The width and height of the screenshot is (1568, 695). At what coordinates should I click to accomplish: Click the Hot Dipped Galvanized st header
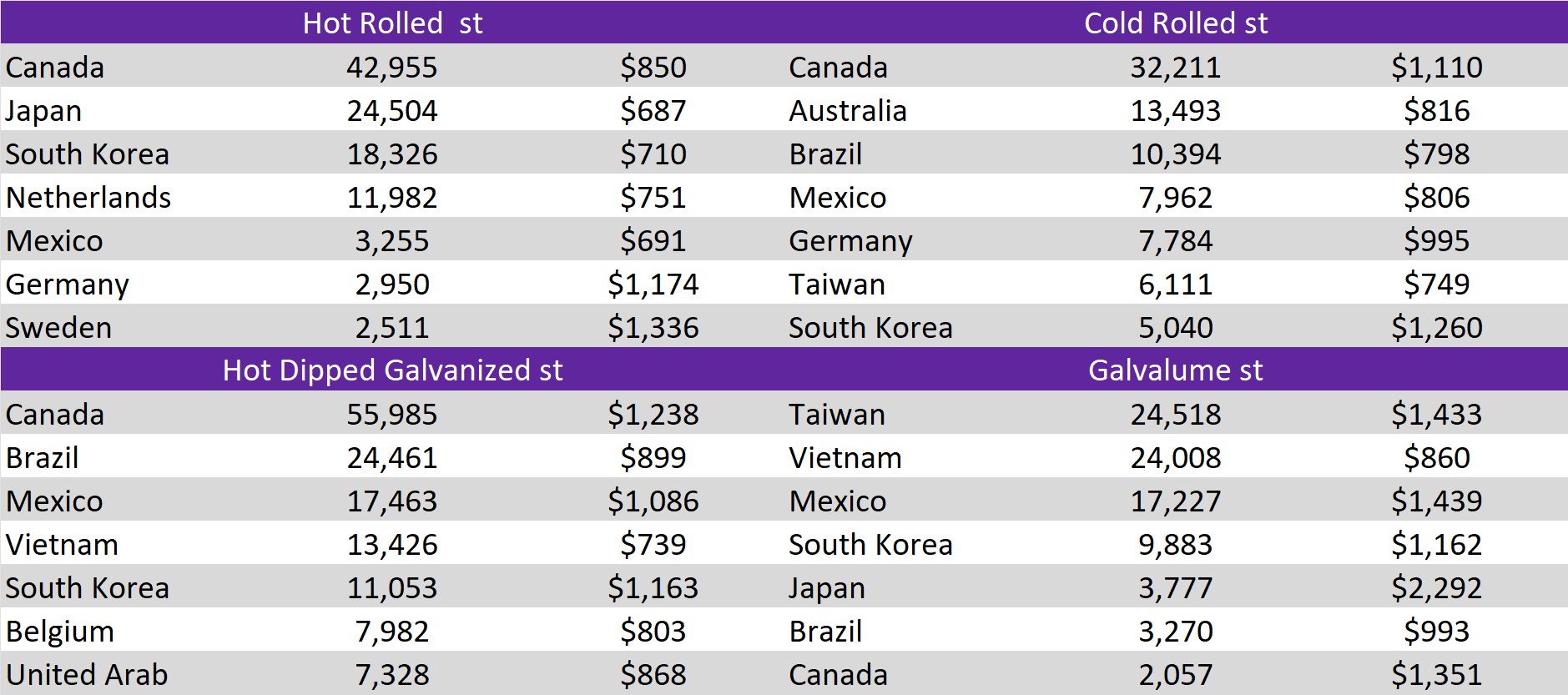point(392,370)
